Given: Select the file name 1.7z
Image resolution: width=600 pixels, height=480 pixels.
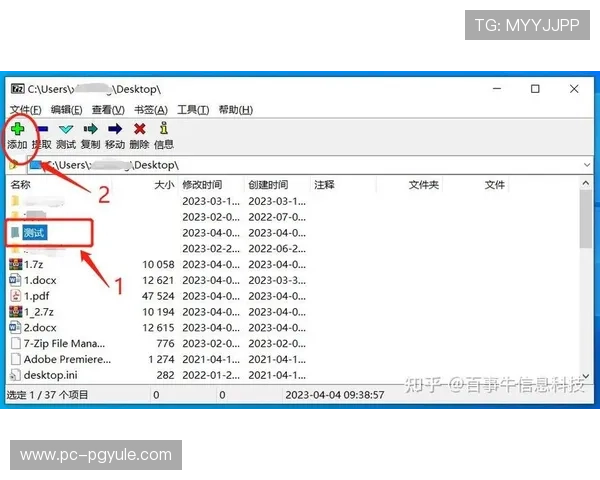Looking at the screenshot, I should click(34, 264).
